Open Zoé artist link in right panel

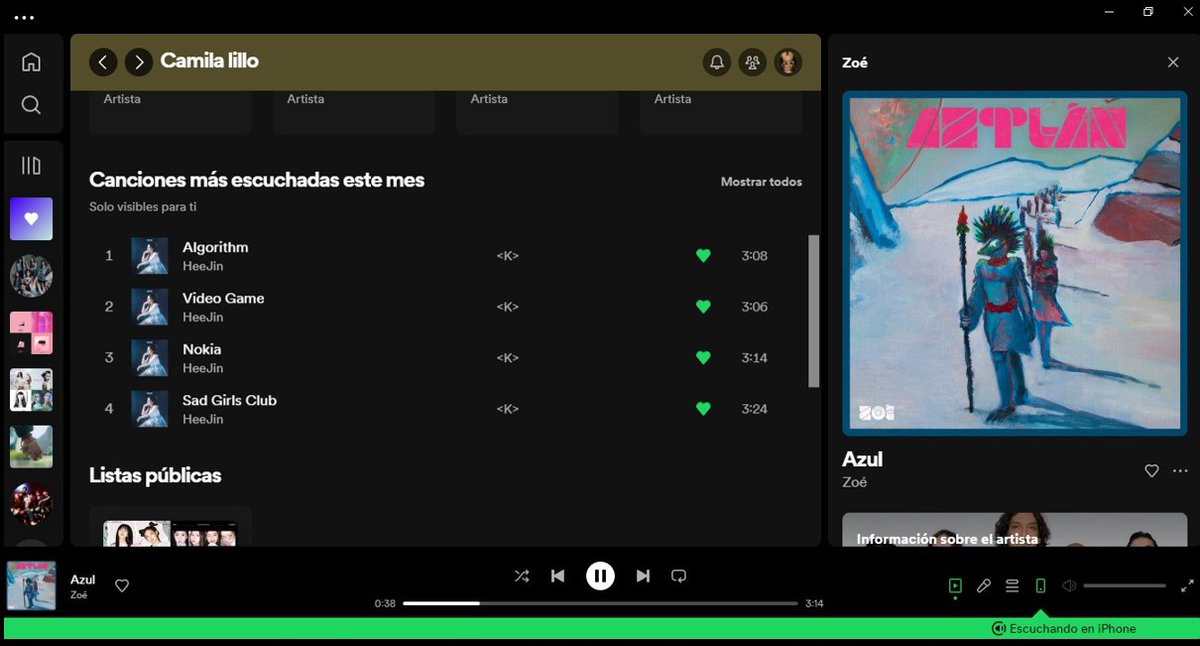[x=854, y=482]
